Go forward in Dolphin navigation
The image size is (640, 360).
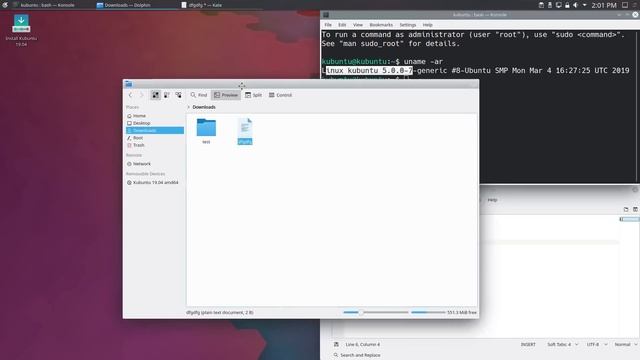pos(141,95)
